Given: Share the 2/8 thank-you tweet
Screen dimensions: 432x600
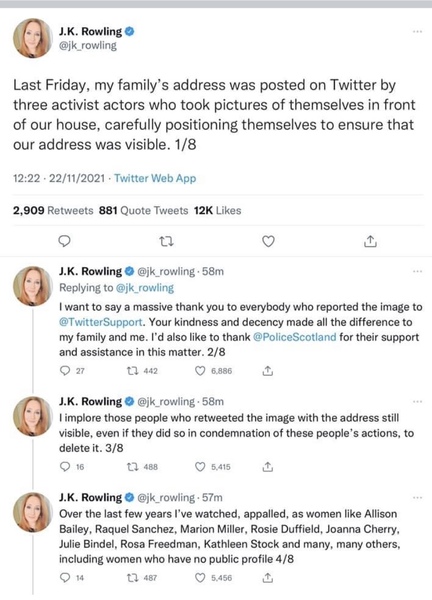Looking at the screenshot, I should coord(267,370).
